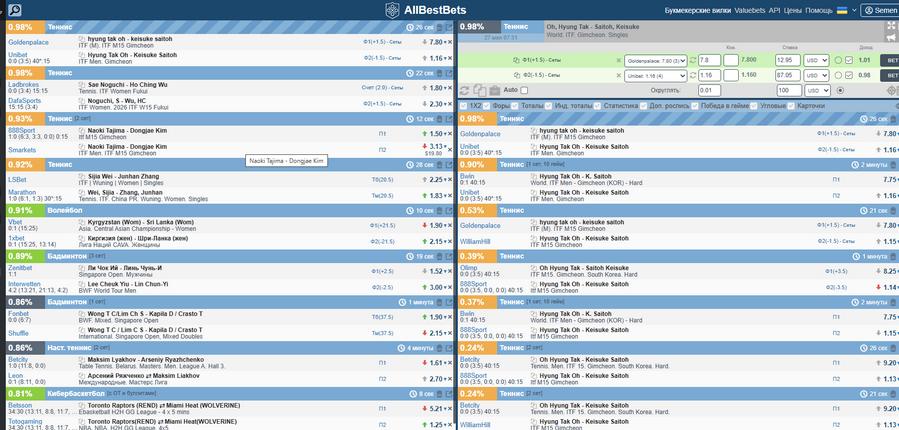
Task: Copy the hyung tak oh Goldenpalace event name
Action: [81, 39]
